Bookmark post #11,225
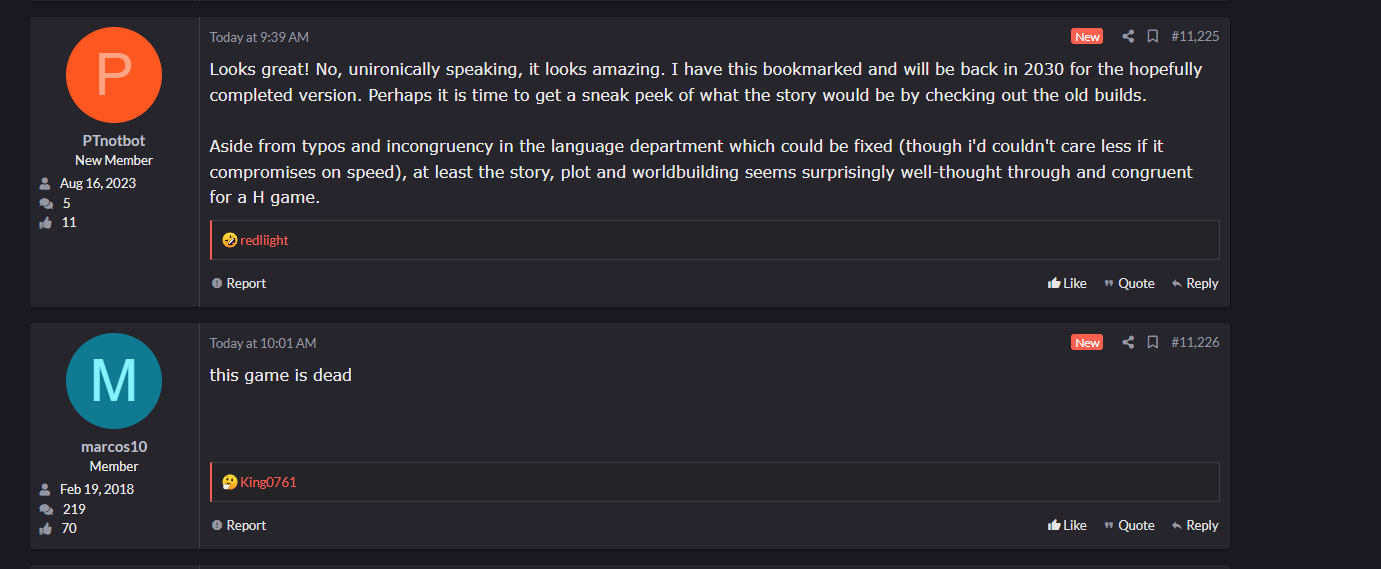 pos(1152,36)
